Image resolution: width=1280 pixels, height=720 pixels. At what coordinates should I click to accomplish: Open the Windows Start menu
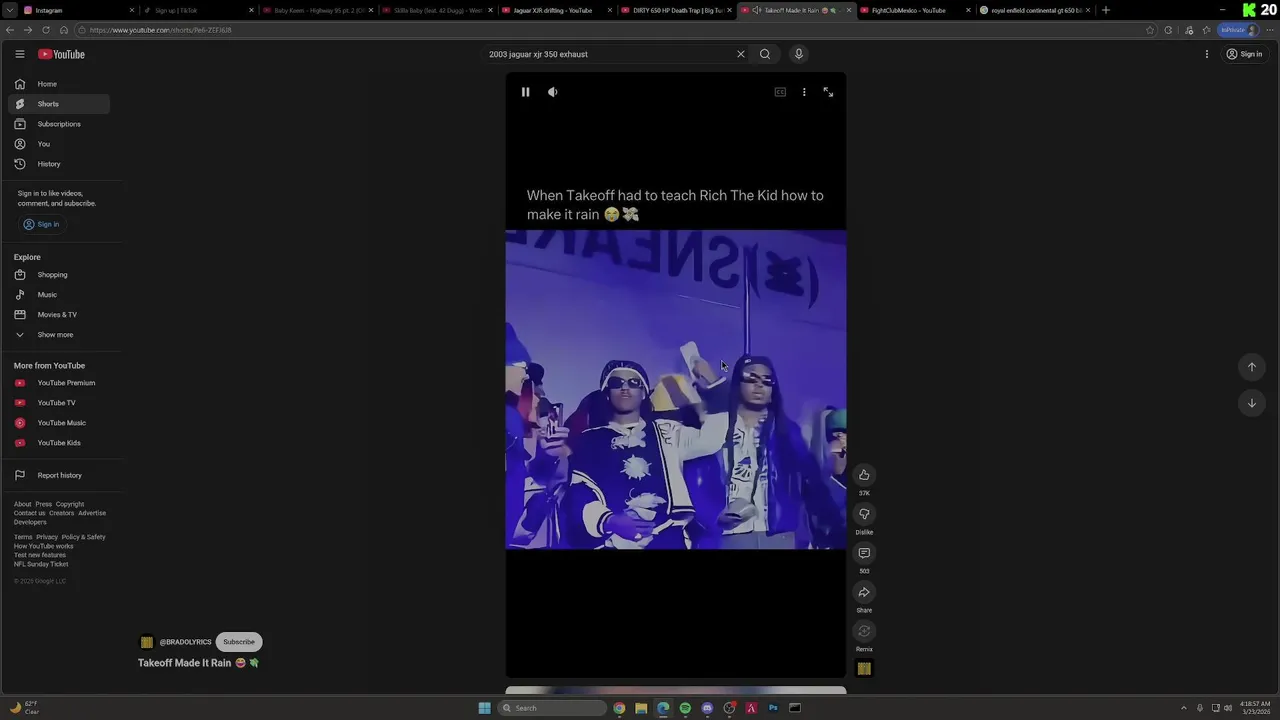[484, 708]
